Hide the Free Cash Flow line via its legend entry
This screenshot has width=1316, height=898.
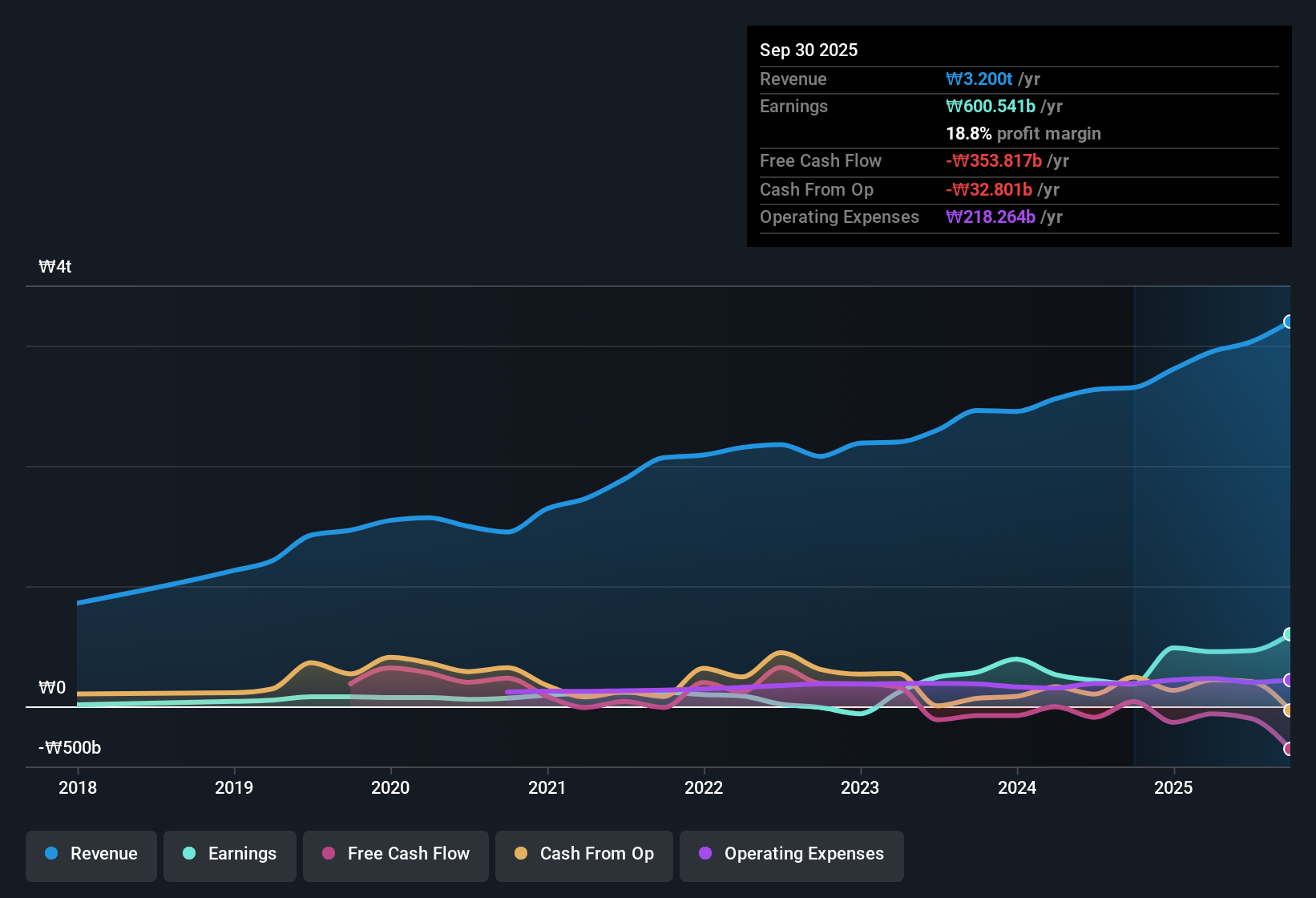[395, 854]
